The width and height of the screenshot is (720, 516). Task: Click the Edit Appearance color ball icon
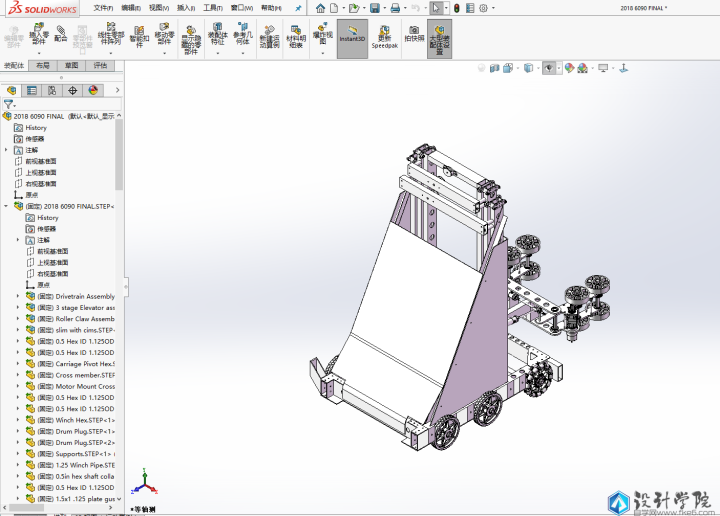click(569, 69)
